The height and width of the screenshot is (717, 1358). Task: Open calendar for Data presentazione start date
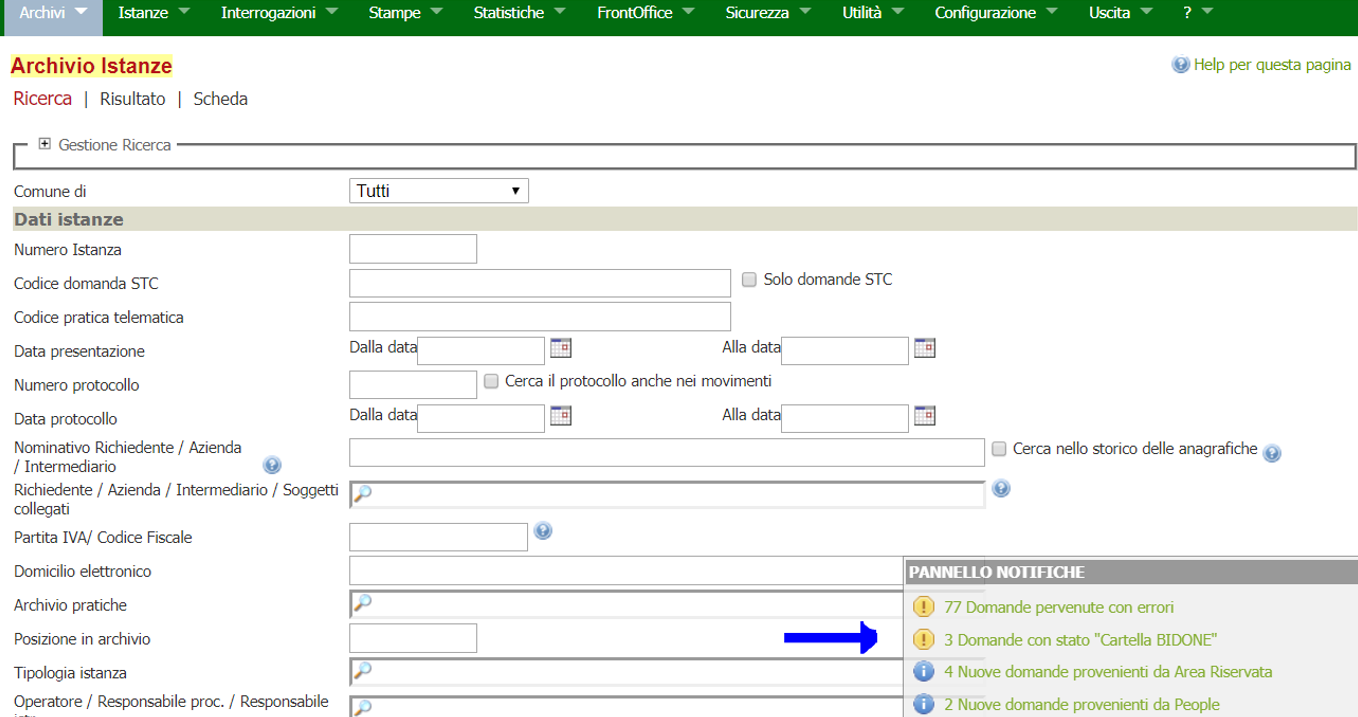click(560, 349)
